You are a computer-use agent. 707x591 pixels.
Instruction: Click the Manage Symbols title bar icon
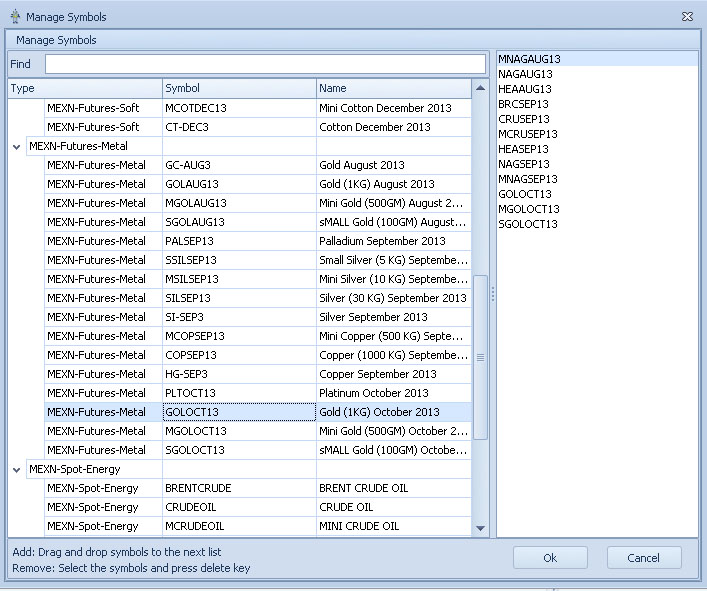click(14, 17)
